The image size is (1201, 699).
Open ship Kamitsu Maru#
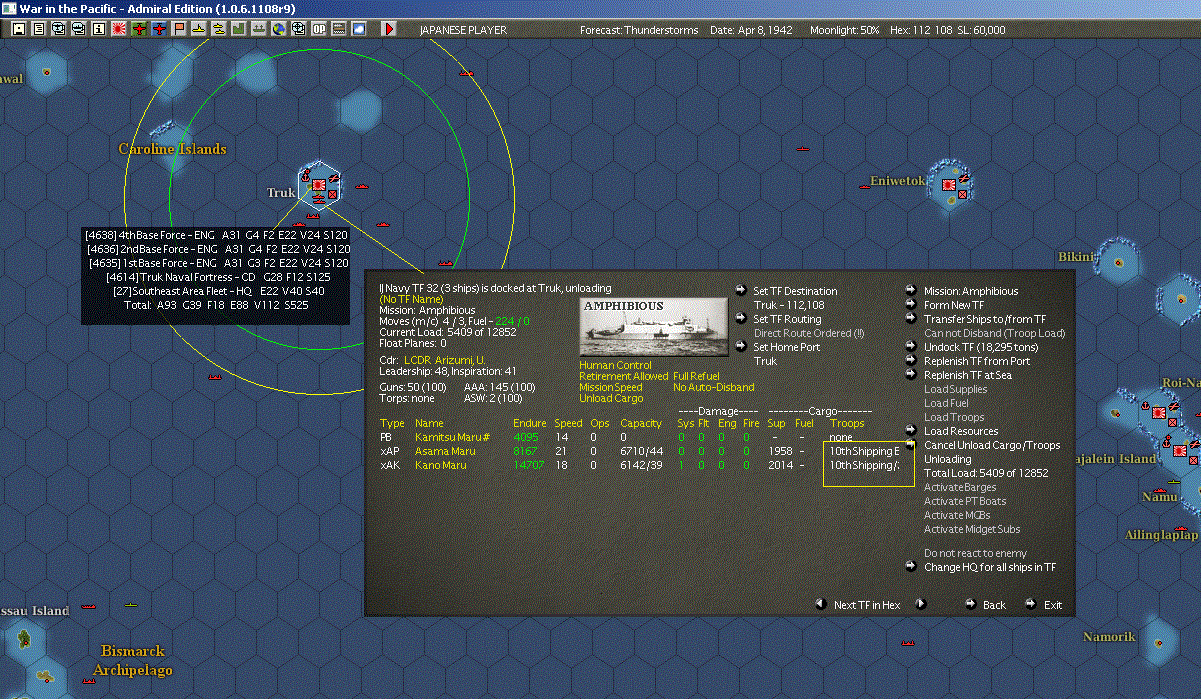coord(452,437)
